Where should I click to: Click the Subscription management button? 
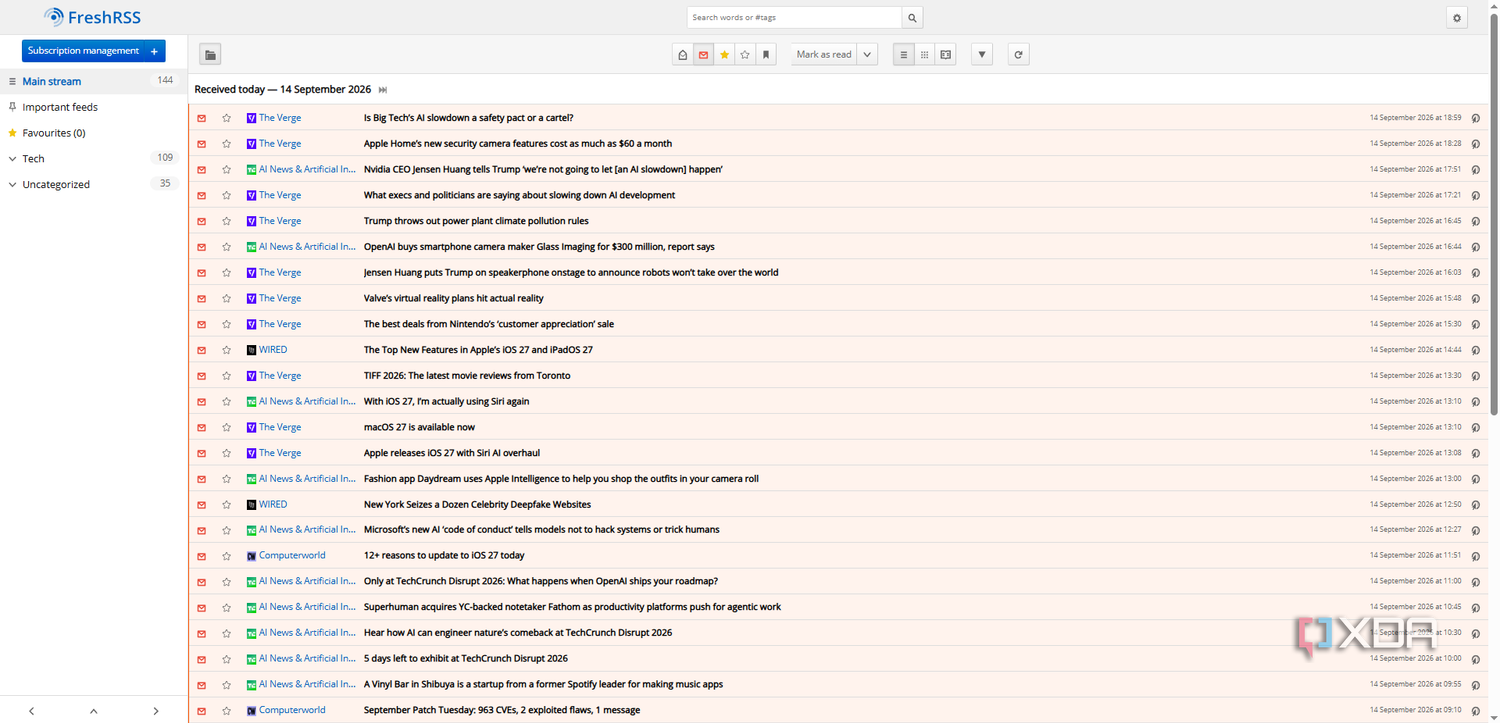point(83,51)
